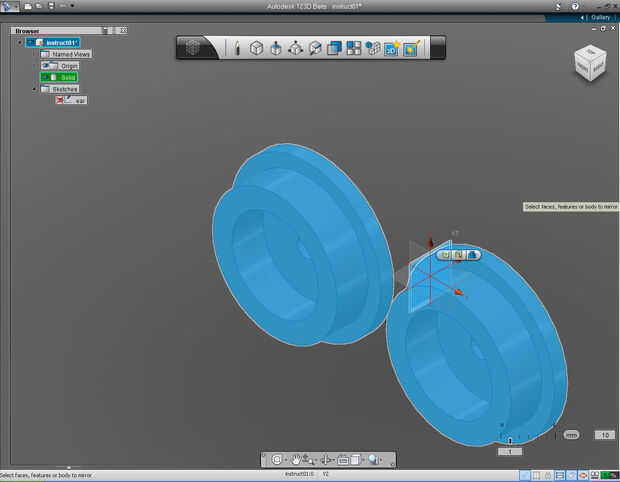620x482 pixels.
Task: Click second mirror option button
Action: [458, 255]
